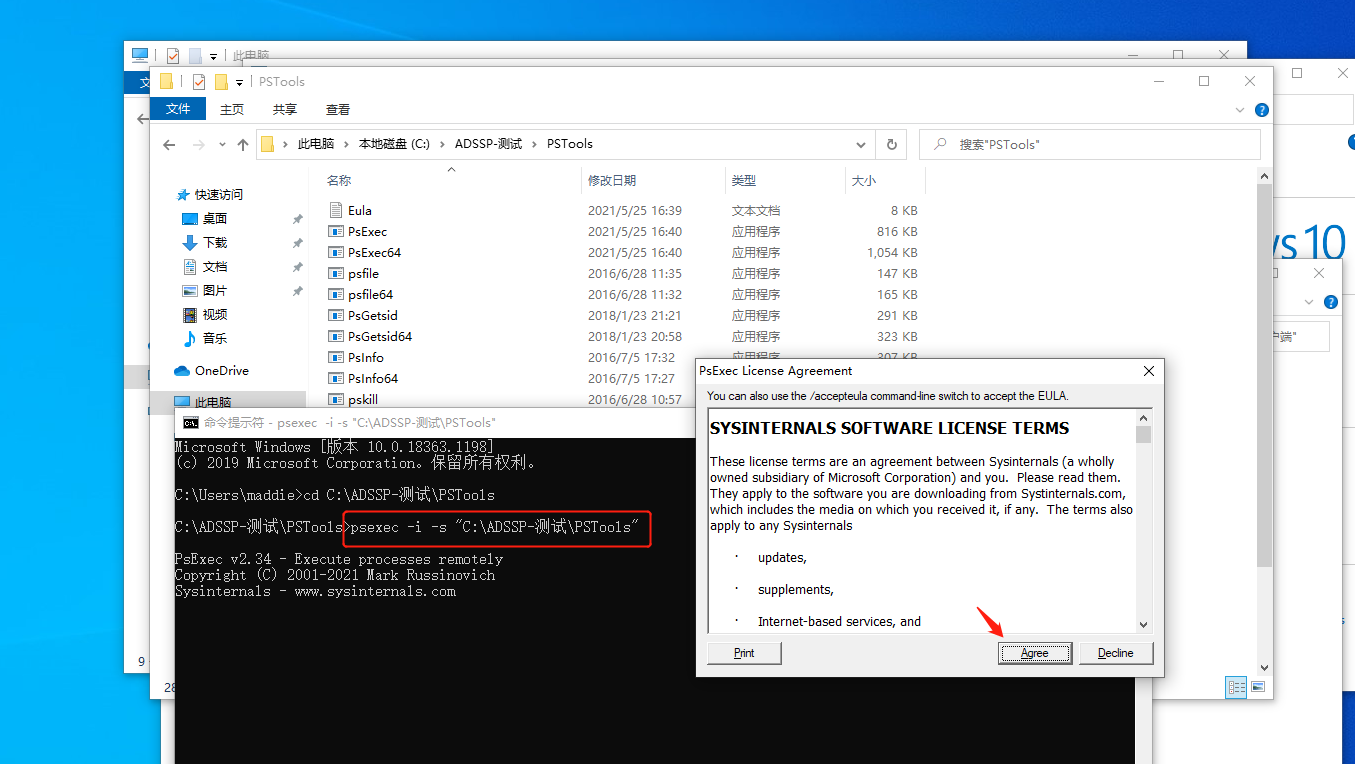
Task: Refresh the PSTools folder view
Action: 892,144
